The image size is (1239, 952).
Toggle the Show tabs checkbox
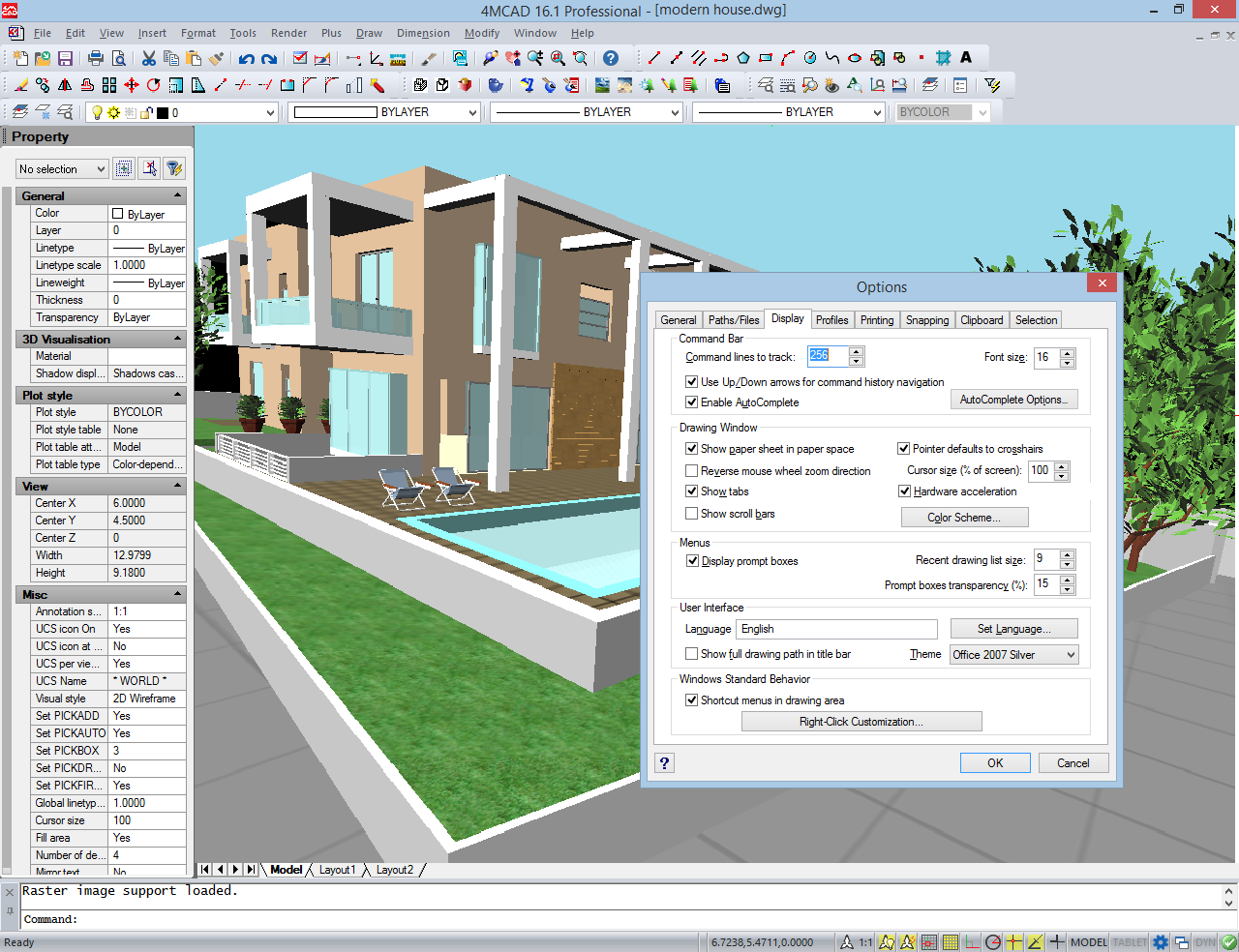tap(691, 491)
